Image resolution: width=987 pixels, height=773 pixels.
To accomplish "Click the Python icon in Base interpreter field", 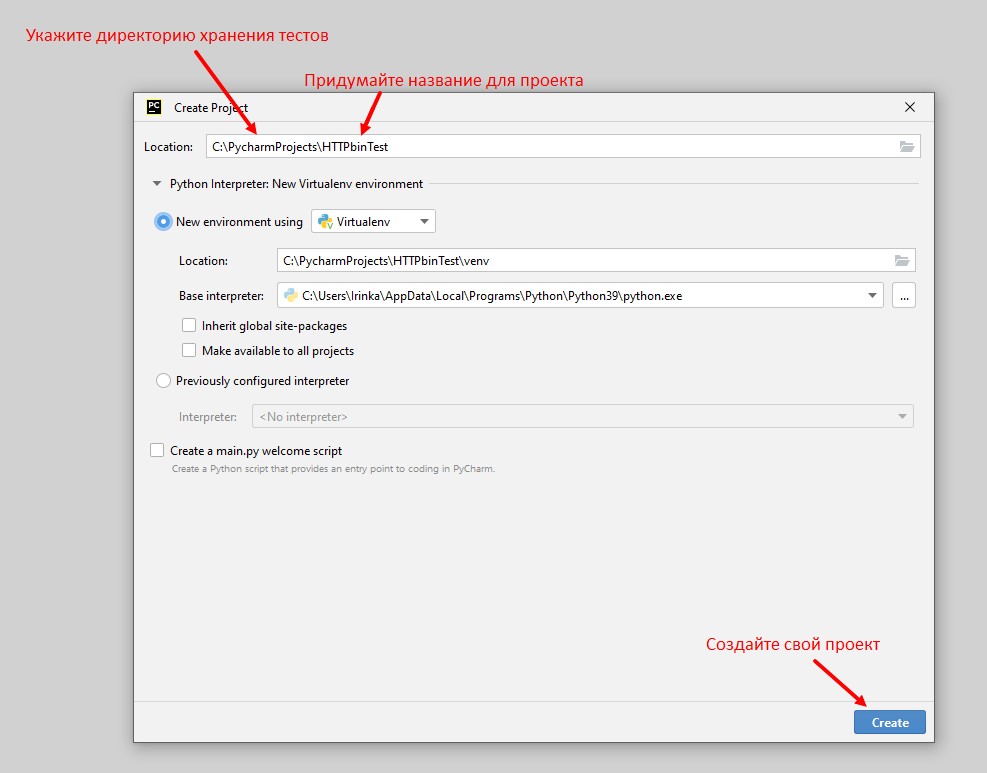I will tap(291, 295).
